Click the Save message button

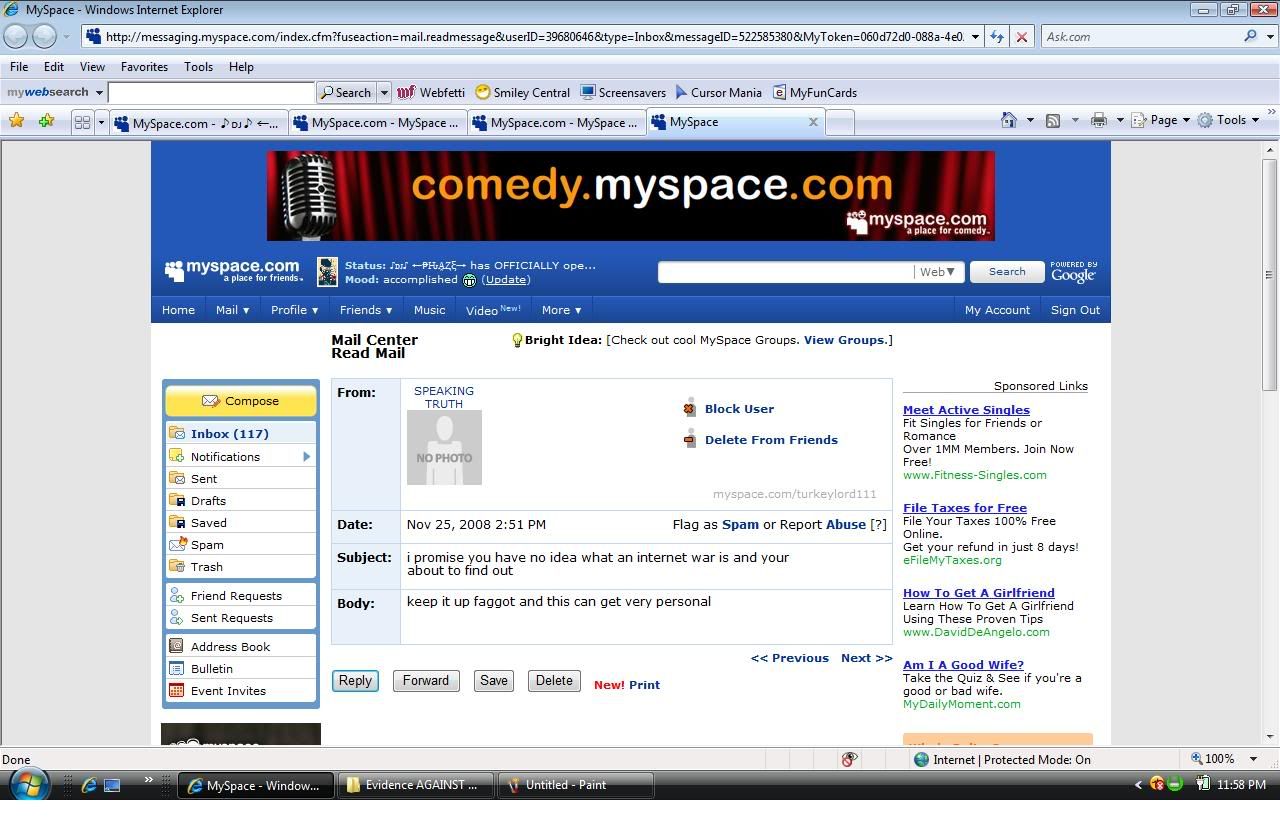coord(494,681)
